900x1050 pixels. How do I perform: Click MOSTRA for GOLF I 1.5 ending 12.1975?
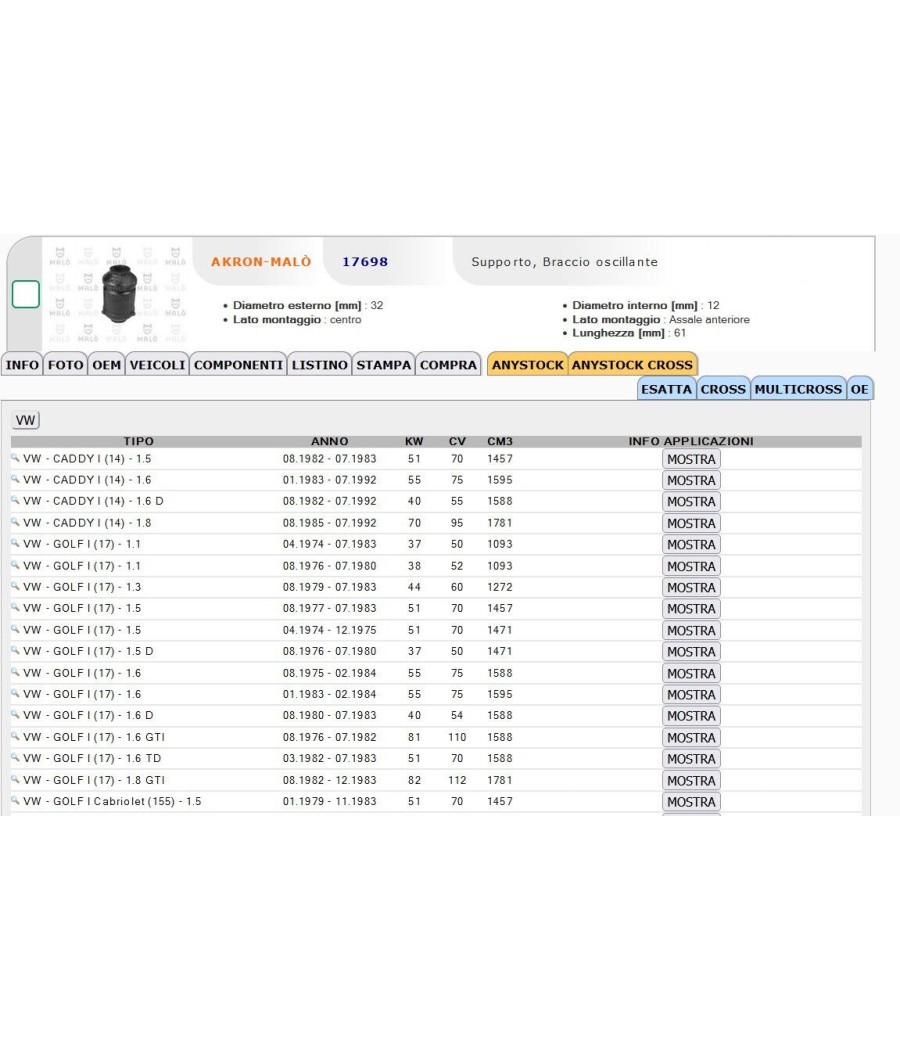click(x=691, y=631)
